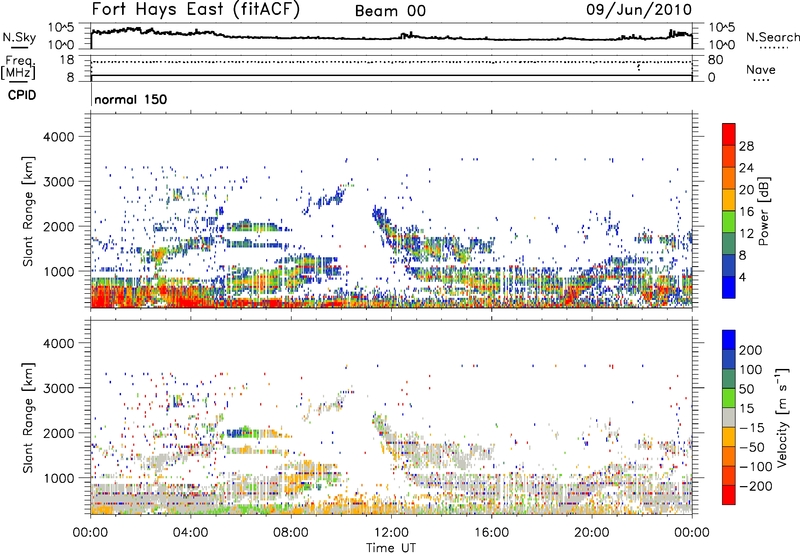Click the gray segment of the velocity colorbar
Screen dimensions: 800x554
point(729,417)
